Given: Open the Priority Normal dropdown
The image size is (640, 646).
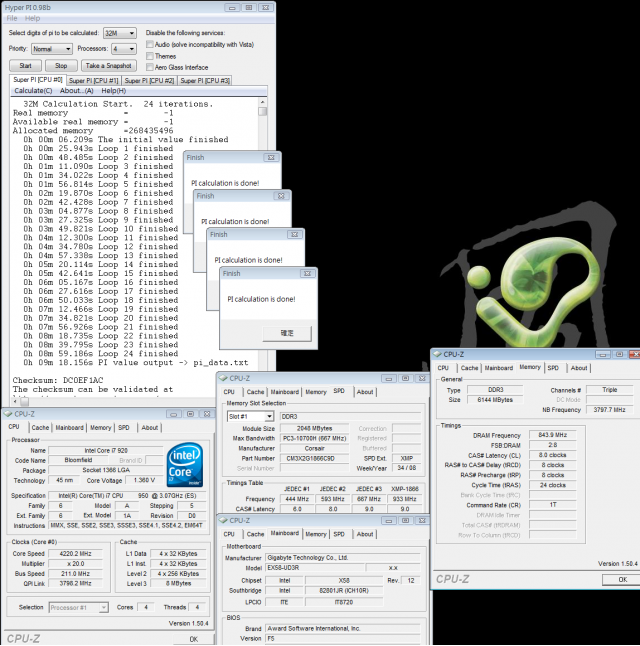Looking at the screenshot, I should click(x=52, y=49).
